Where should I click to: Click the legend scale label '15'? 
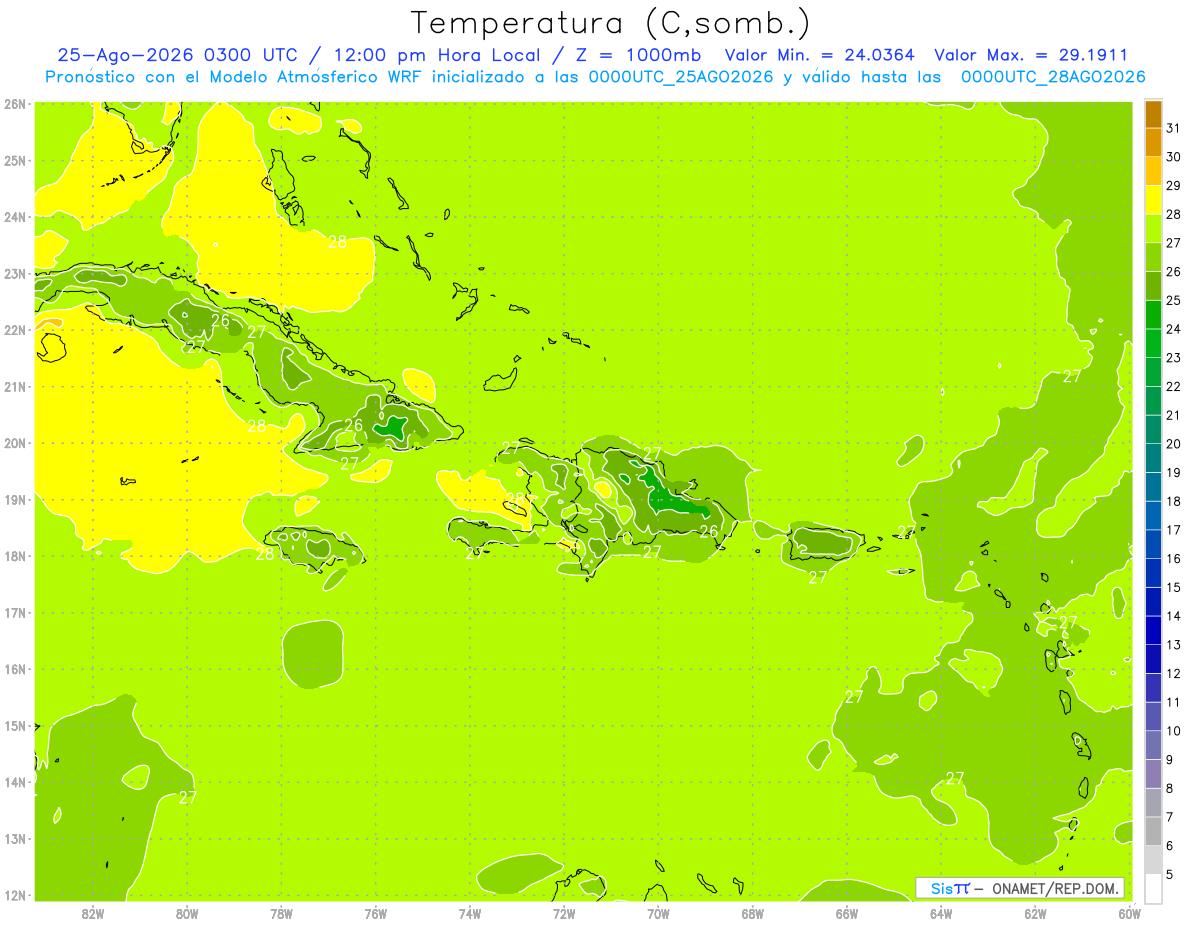1173,587
